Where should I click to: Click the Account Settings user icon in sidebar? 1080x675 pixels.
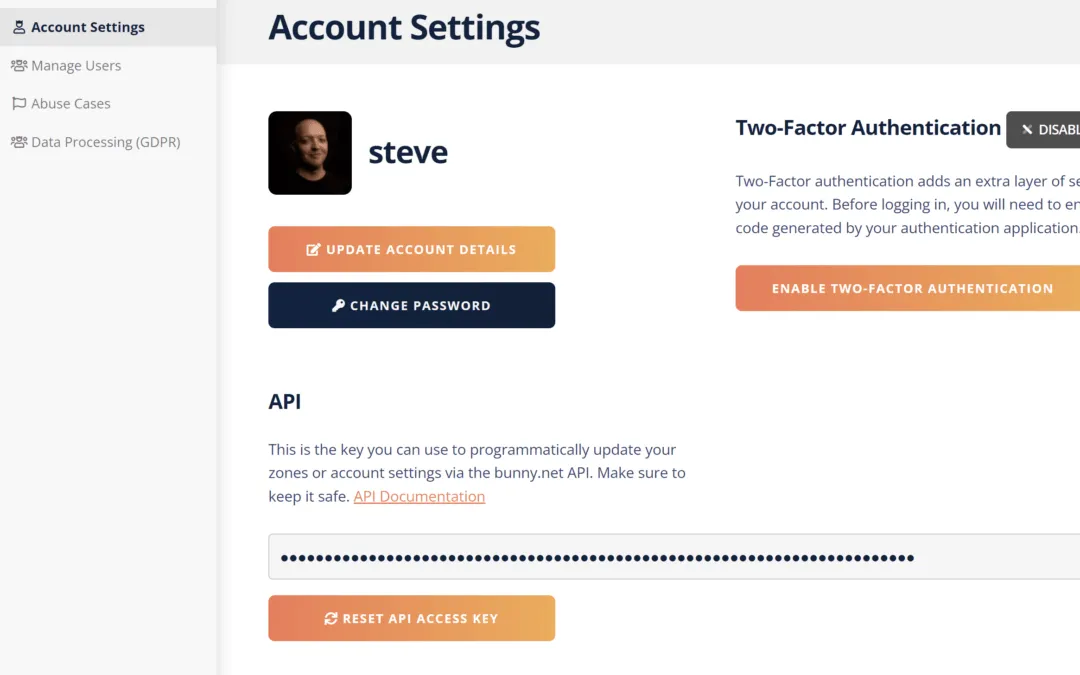[x=19, y=27]
